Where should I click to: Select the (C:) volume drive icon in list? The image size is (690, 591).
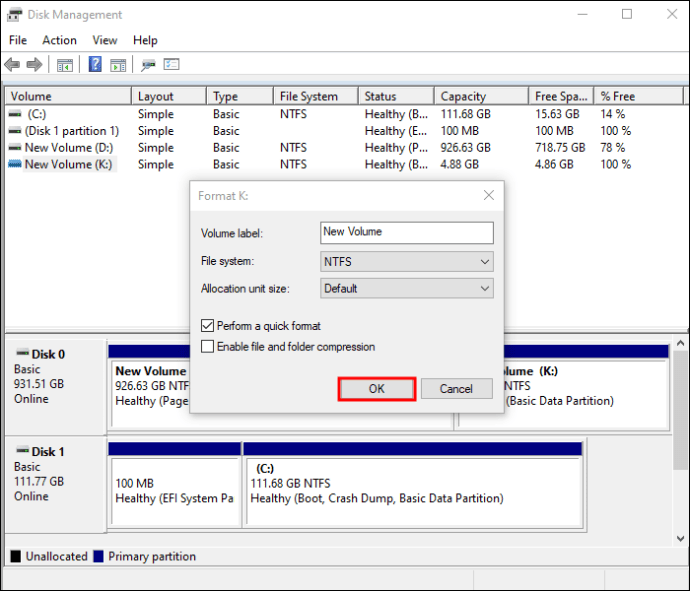(15, 114)
